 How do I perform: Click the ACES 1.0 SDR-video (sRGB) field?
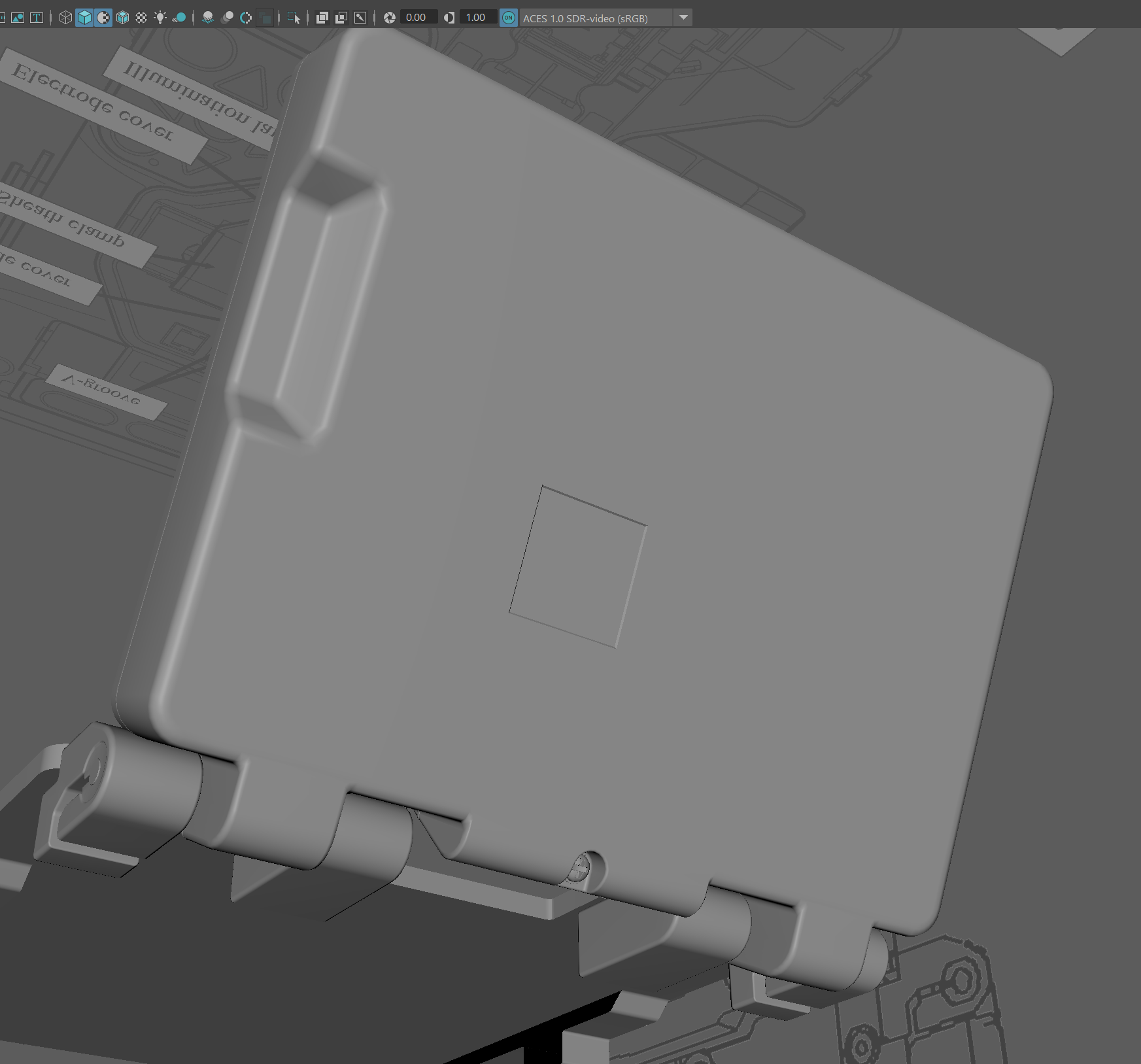click(x=596, y=18)
